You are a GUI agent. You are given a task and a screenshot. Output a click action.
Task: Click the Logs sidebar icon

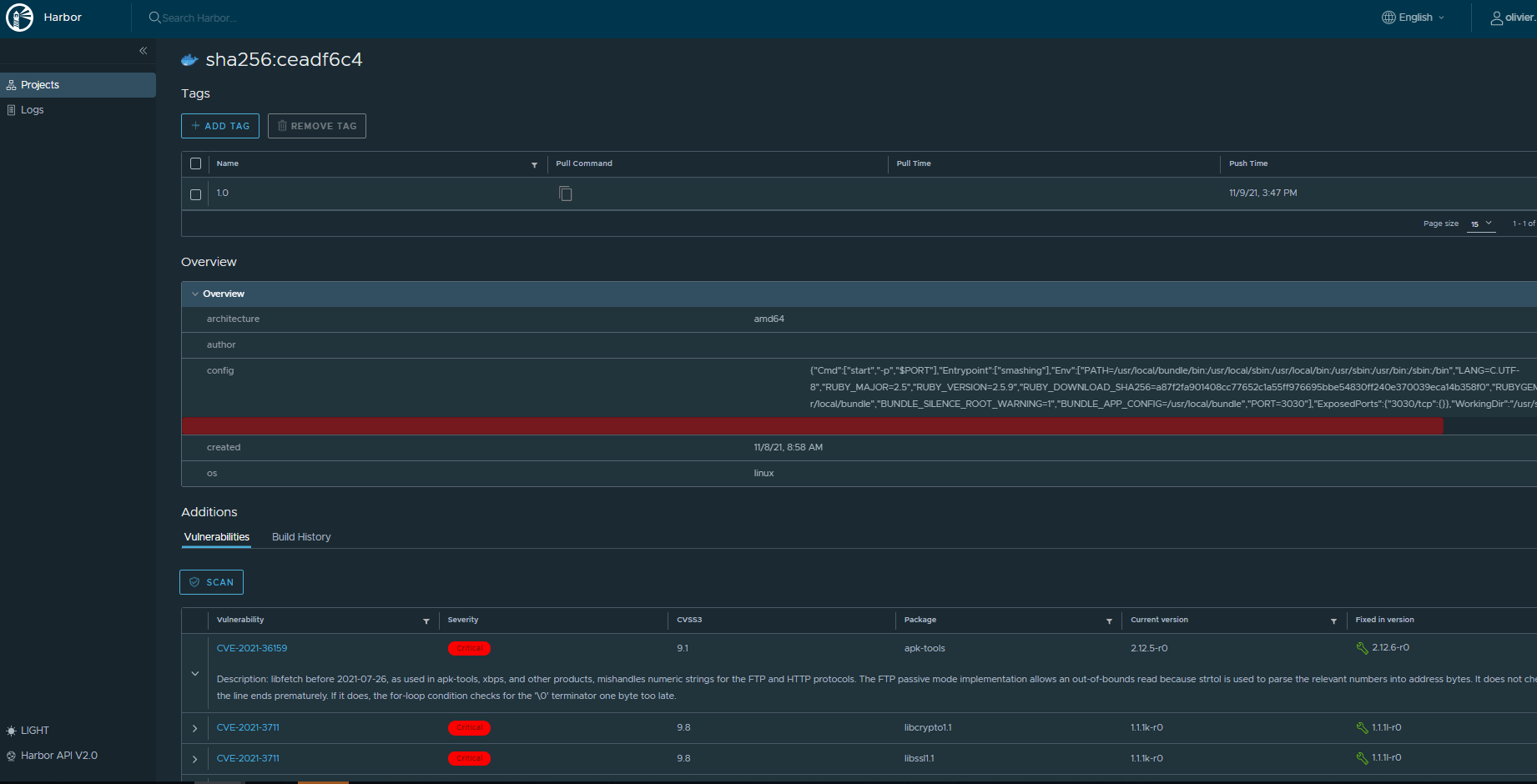point(11,110)
